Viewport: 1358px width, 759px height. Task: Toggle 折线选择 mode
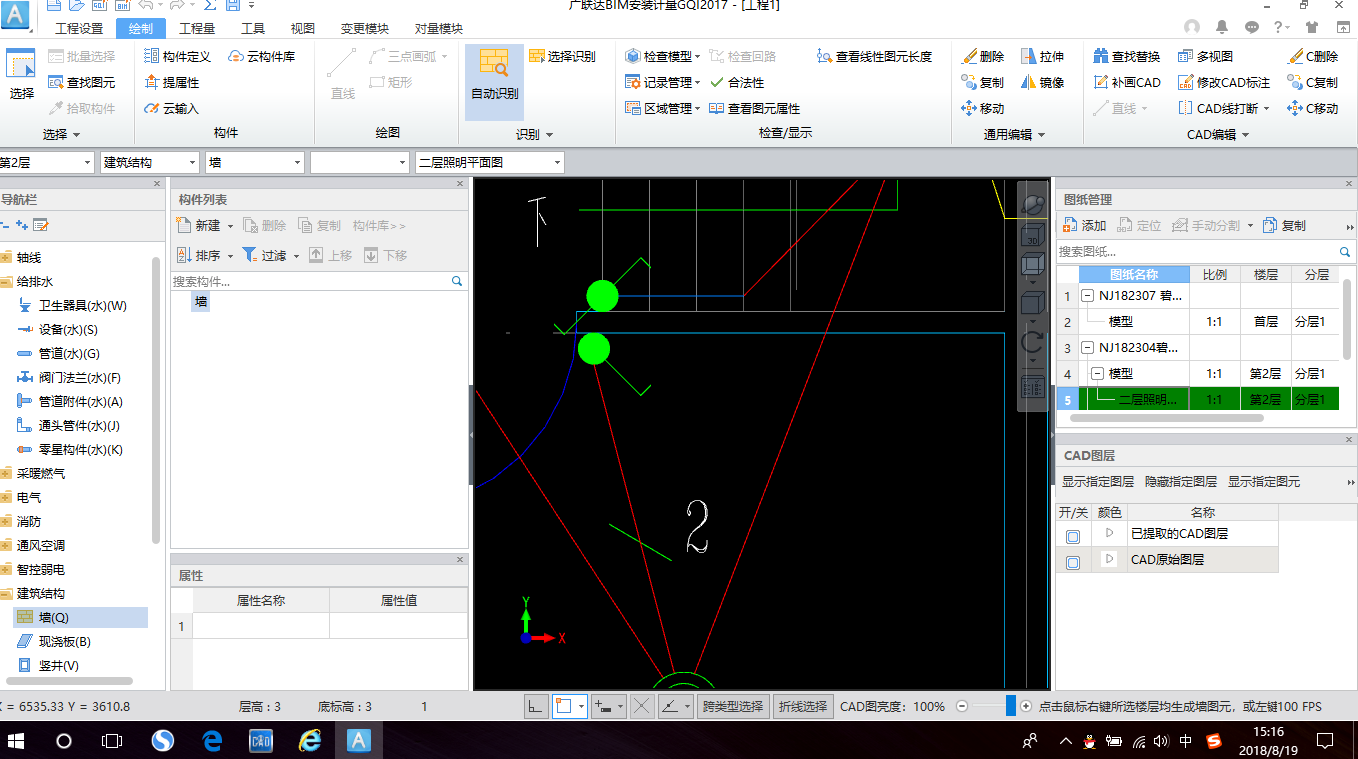[803, 706]
